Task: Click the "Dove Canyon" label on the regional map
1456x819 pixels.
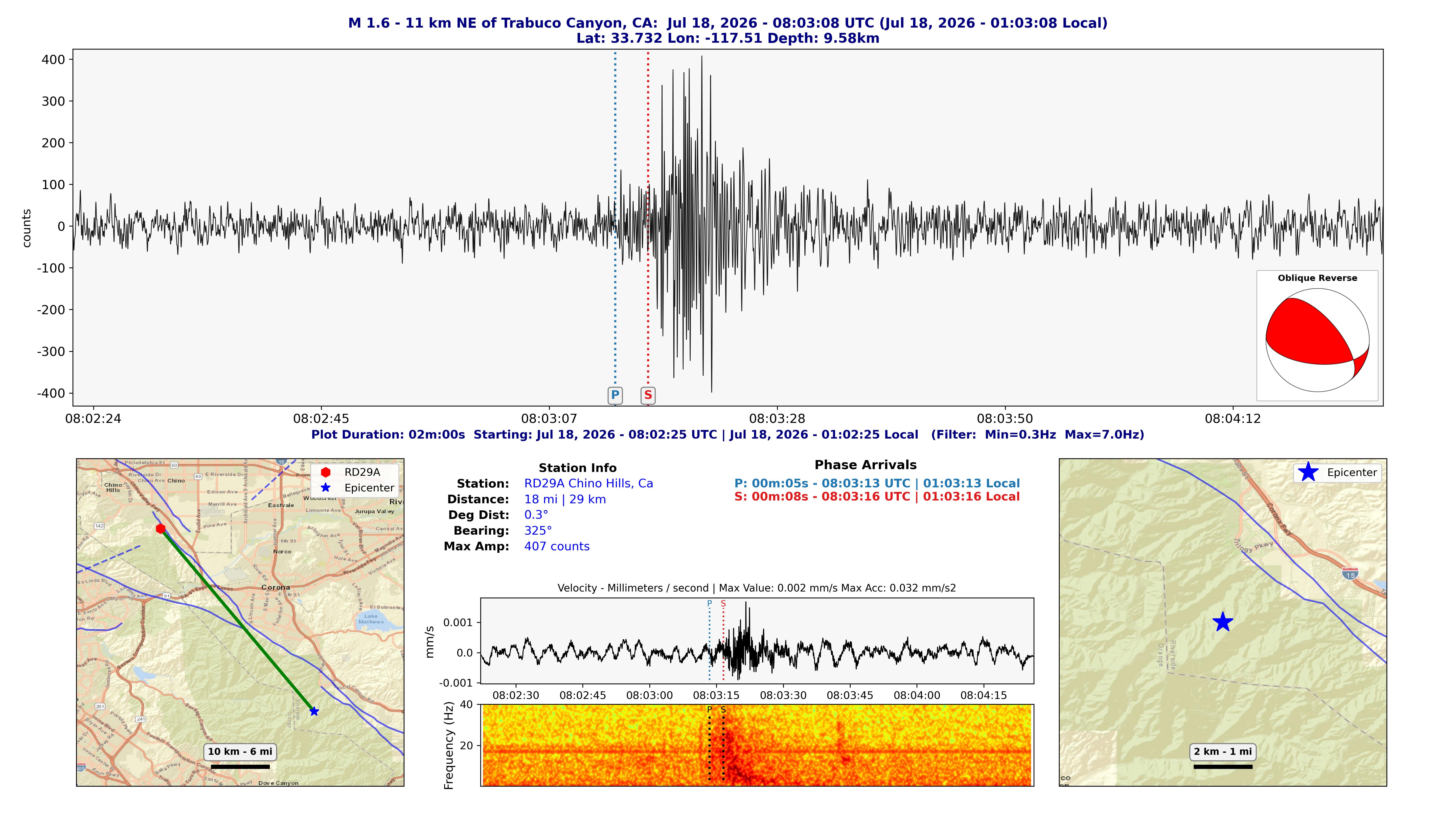Action: [278, 783]
